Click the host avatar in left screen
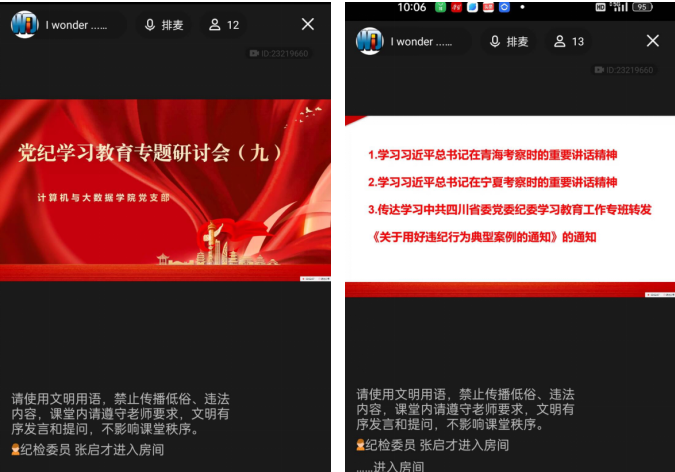The height and width of the screenshot is (472, 675). [x=24, y=25]
